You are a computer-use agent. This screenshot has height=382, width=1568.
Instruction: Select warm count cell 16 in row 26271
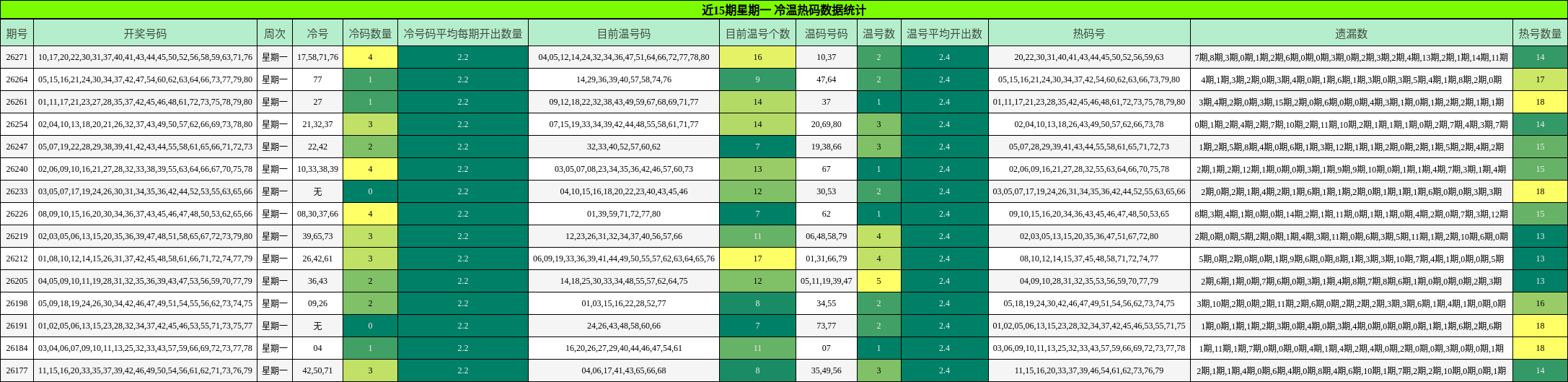coord(757,57)
